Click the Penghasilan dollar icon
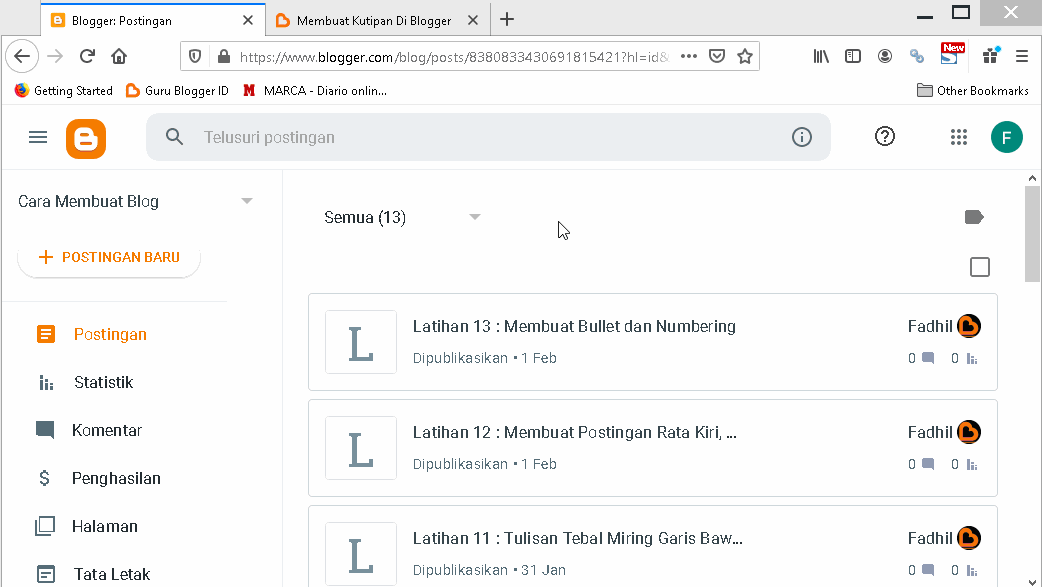Screen dimensions: 1042x587 (x=44, y=478)
